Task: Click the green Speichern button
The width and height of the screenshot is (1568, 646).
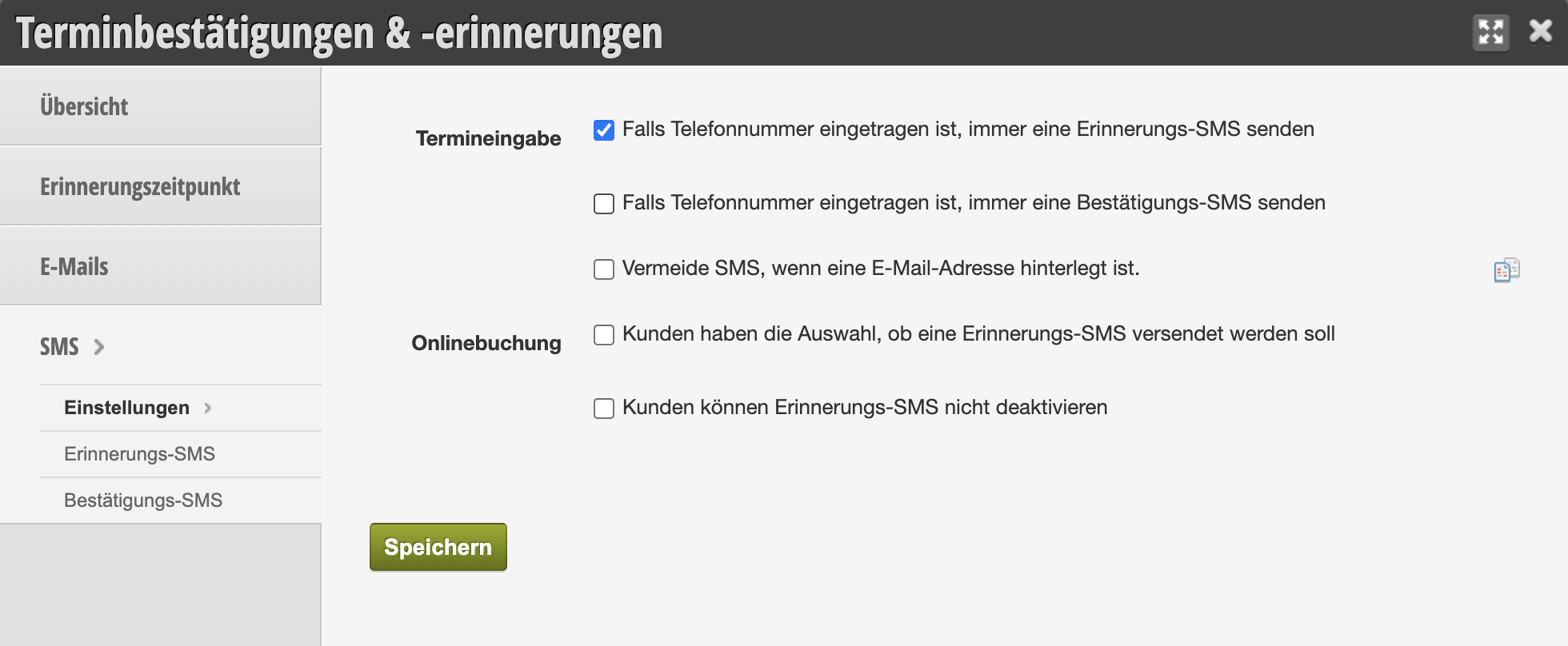Action: tap(438, 547)
